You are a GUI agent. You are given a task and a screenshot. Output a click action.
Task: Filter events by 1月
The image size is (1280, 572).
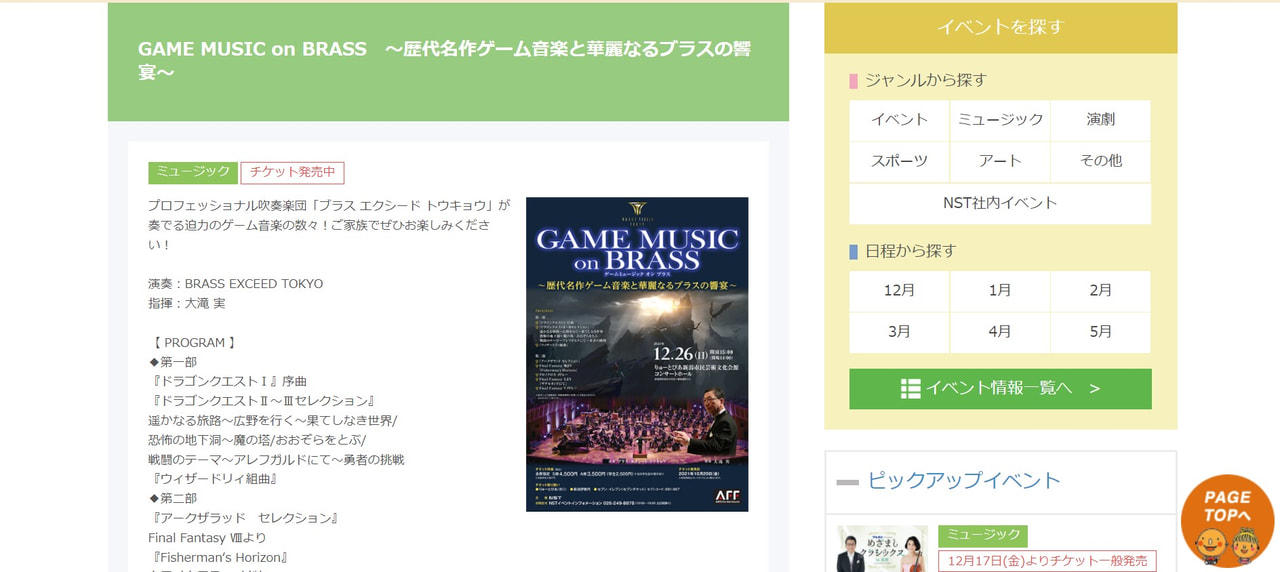pyautogui.click(x=1000, y=291)
